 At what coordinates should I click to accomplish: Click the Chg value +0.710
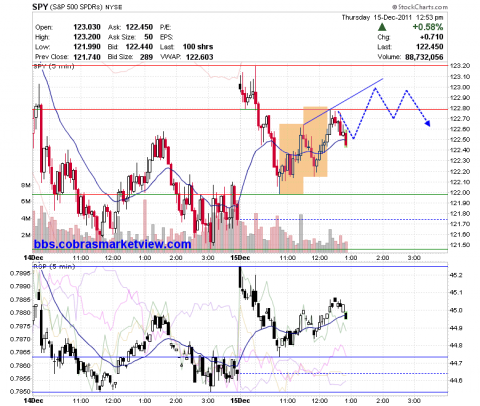[432, 37]
